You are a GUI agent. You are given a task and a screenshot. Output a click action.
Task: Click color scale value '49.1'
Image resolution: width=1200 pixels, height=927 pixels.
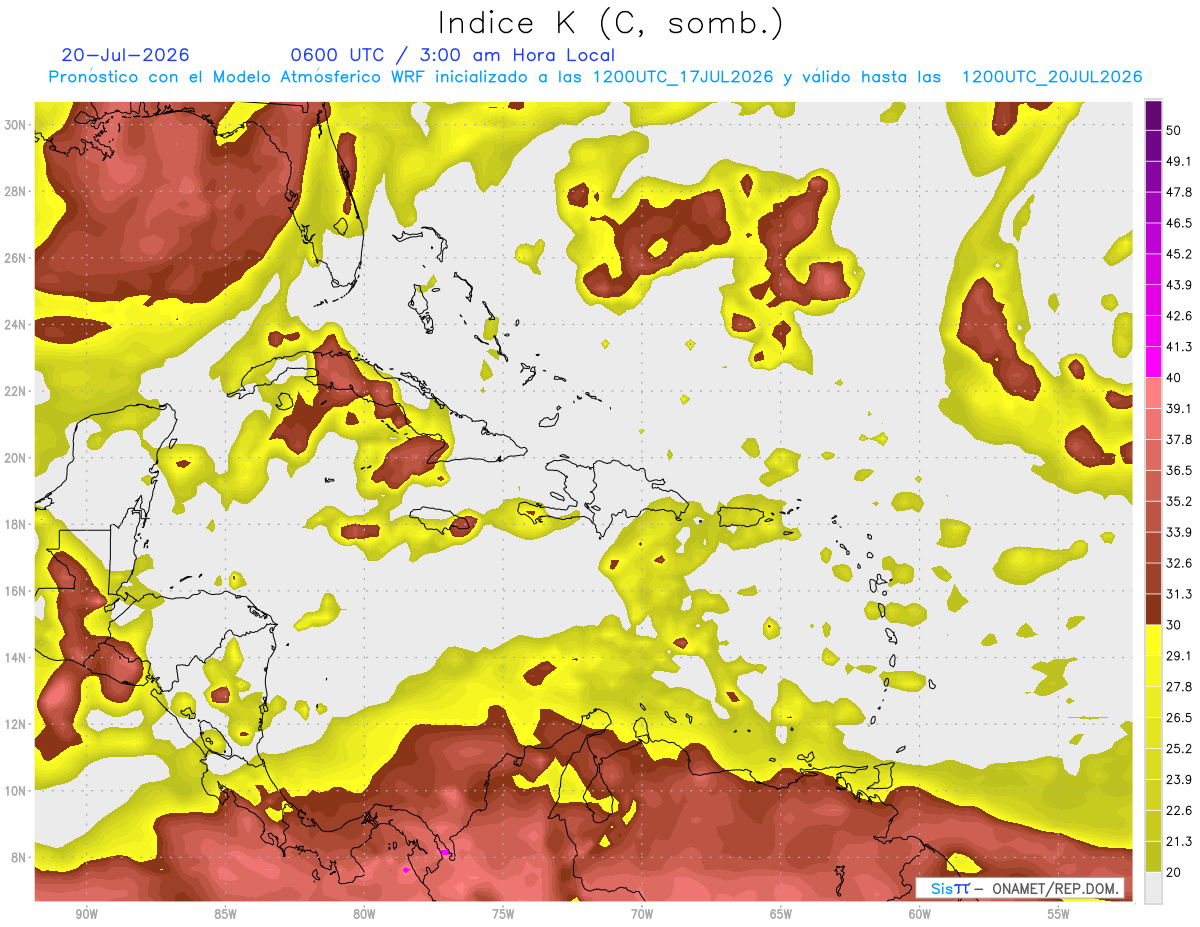(x=1178, y=161)
